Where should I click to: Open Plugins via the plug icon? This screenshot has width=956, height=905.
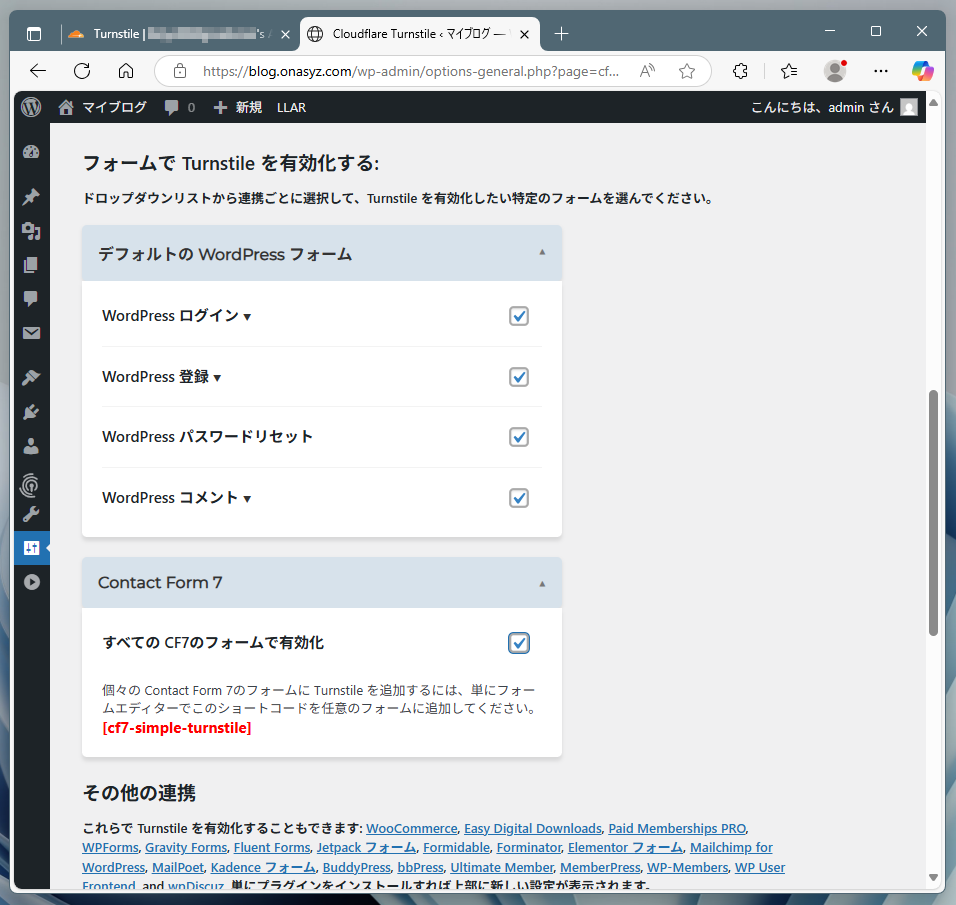coord(31,411)
